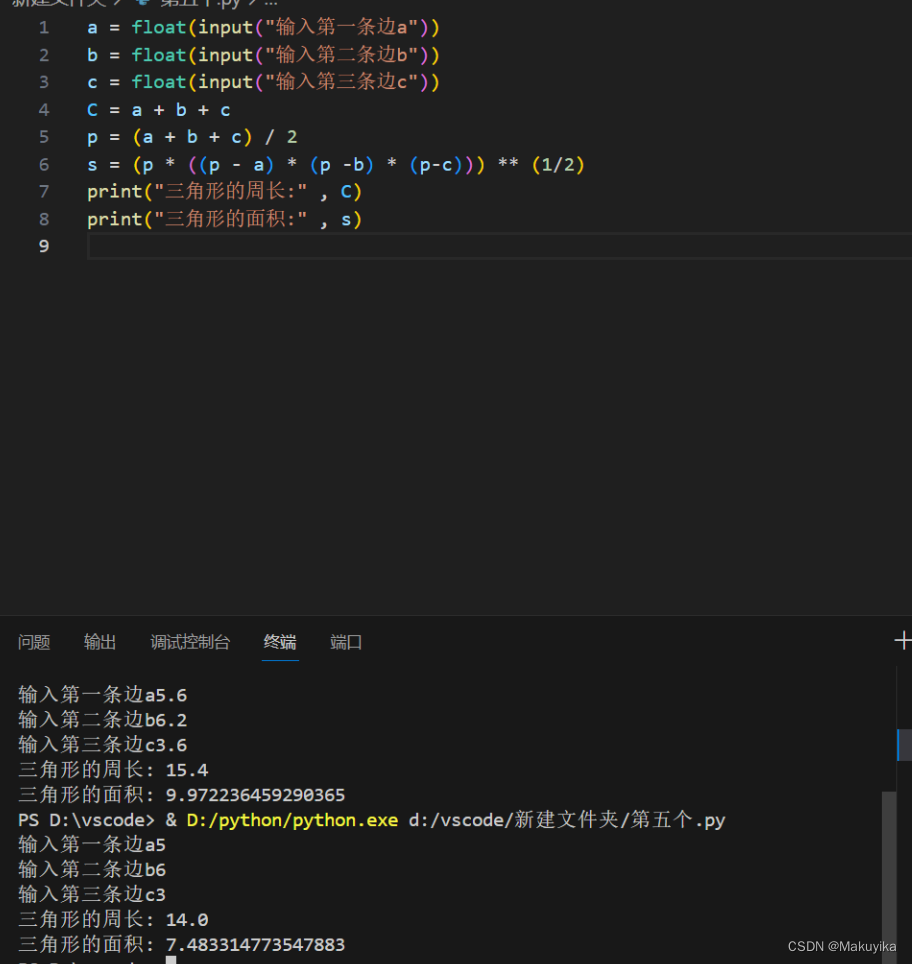
Task: Click the string "输入第三条边c" in line 3
Action: [341, 82]
